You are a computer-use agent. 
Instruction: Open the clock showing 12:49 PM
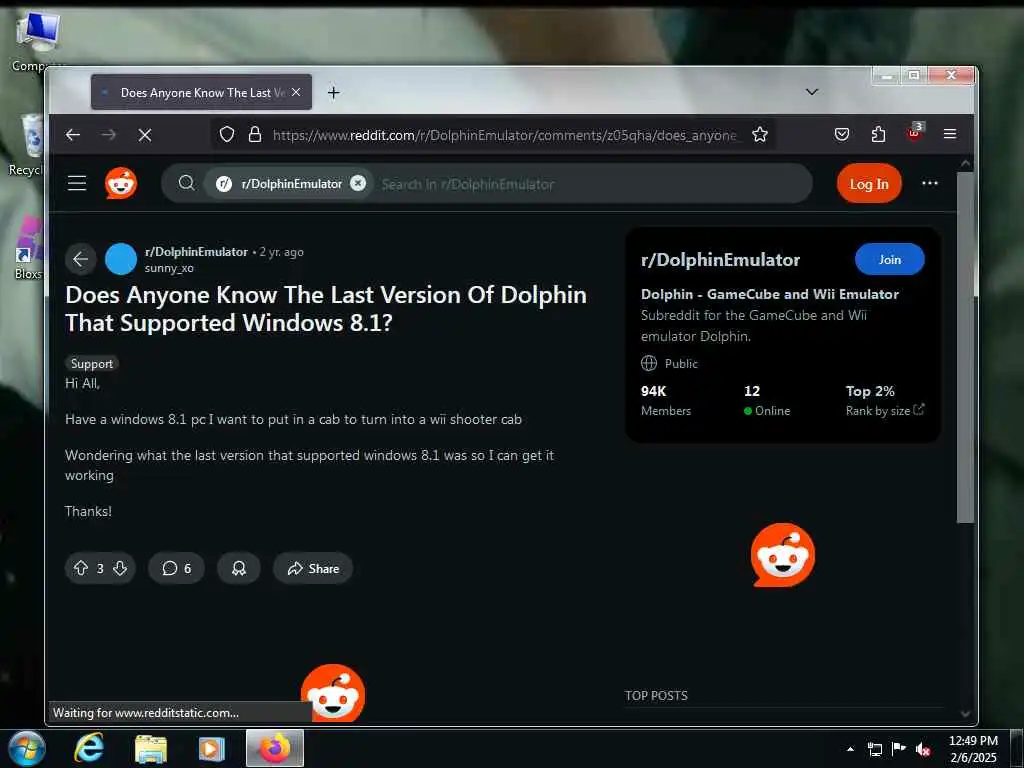[973, 749]
